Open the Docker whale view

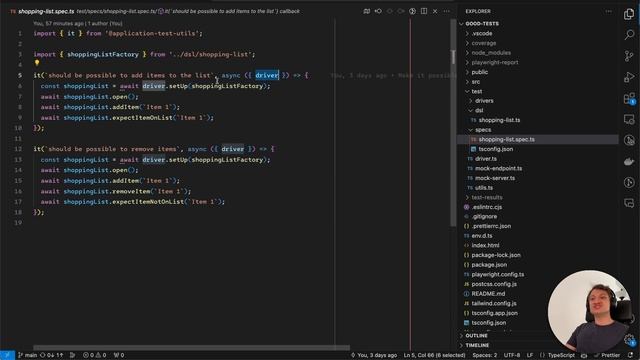click(629, 162)
